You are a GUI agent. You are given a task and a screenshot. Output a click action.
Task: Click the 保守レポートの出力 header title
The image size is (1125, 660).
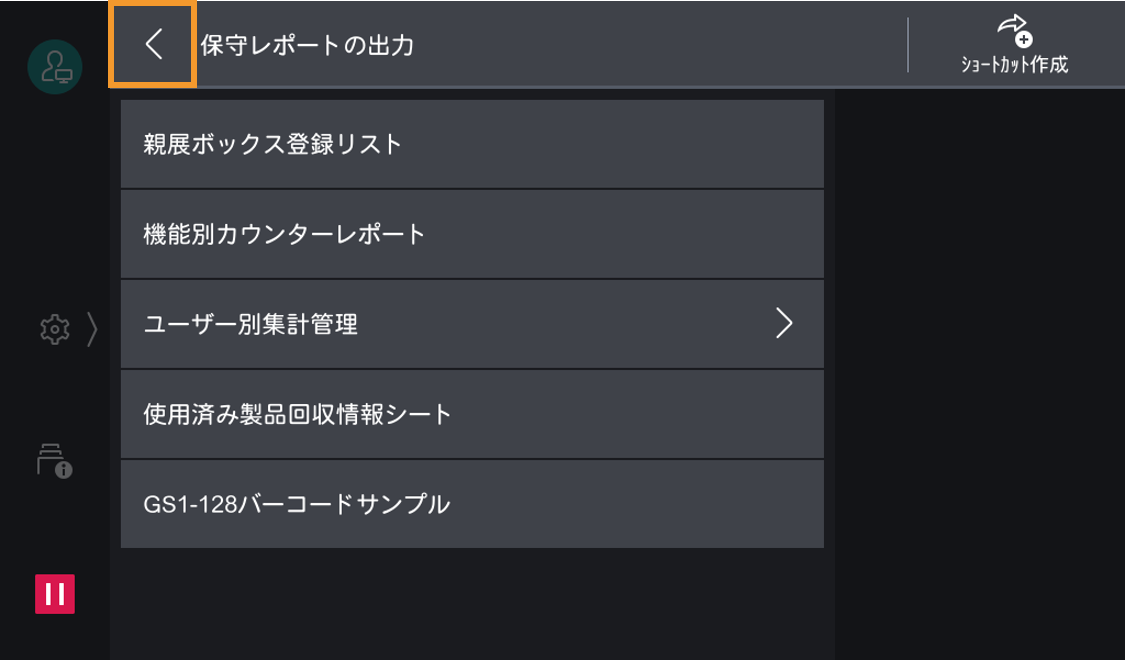pos(307,45)
